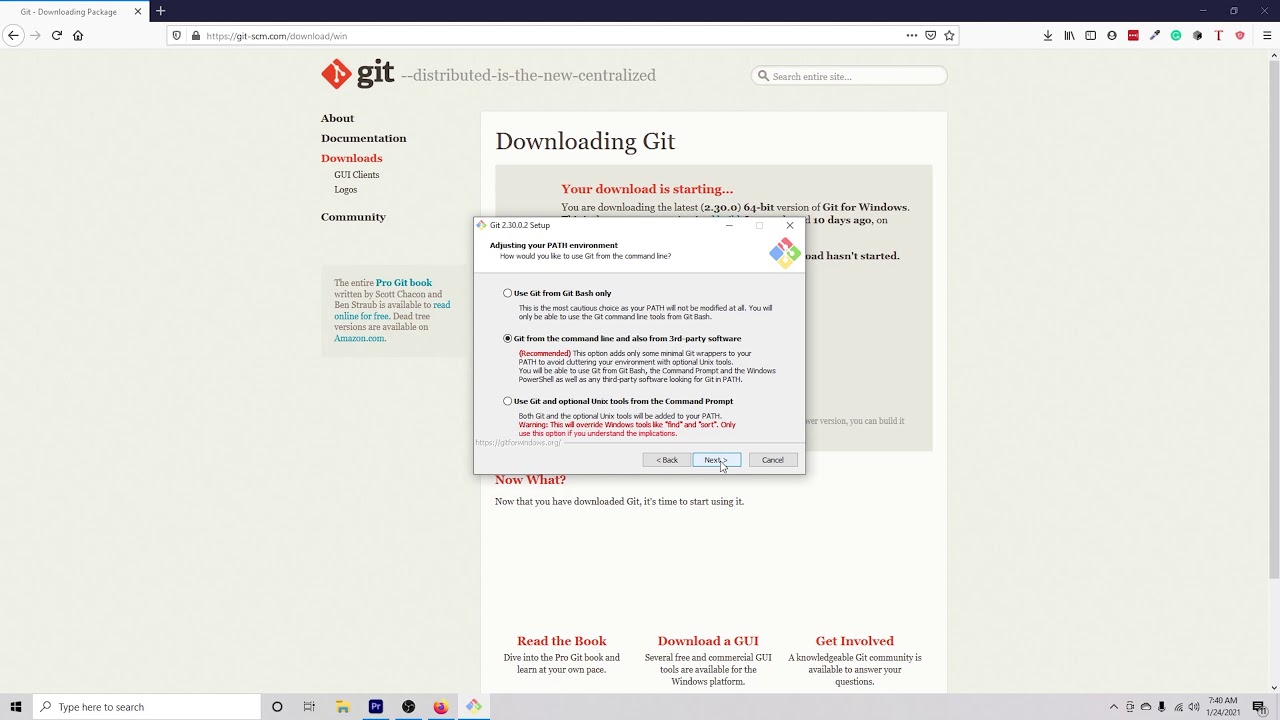Open Community in site sidebar
1280x720 pixels.
[353, 217]
